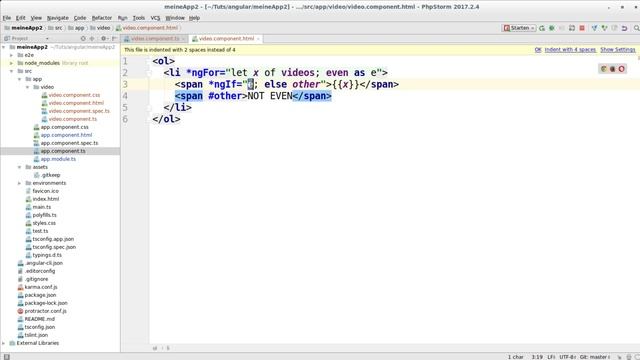Select app.component.html in project tree
Image resolution: width=640 pixels, height=360 pixels.
pos(66,135)
